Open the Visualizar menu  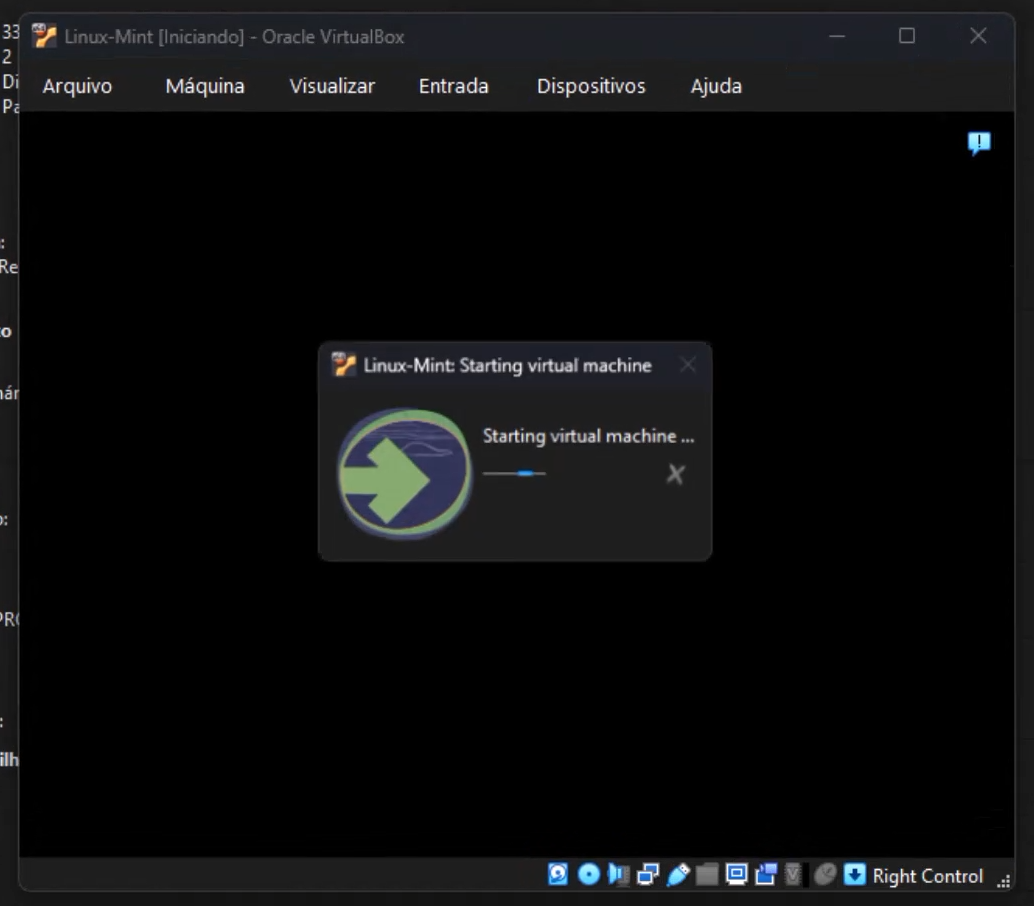point(332,86)
